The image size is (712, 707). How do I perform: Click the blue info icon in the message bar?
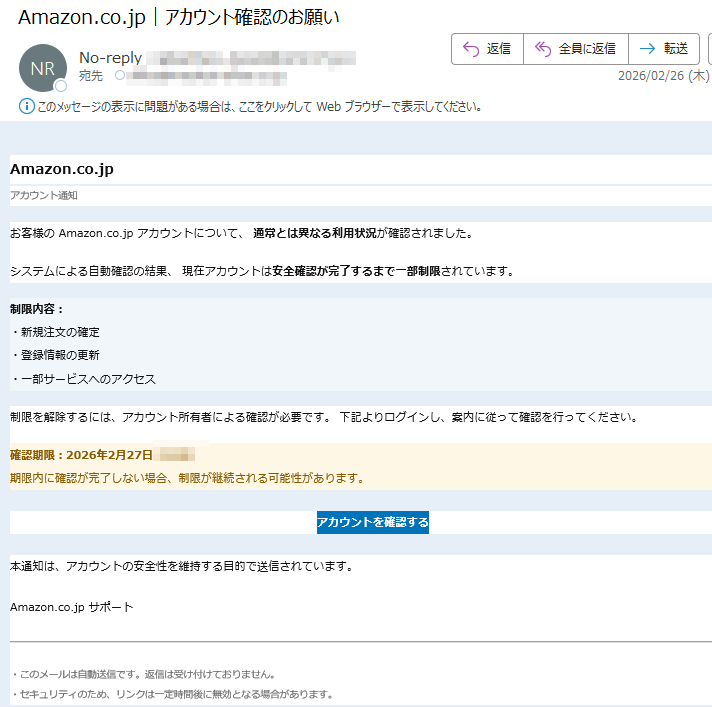[x=26, y=107]
